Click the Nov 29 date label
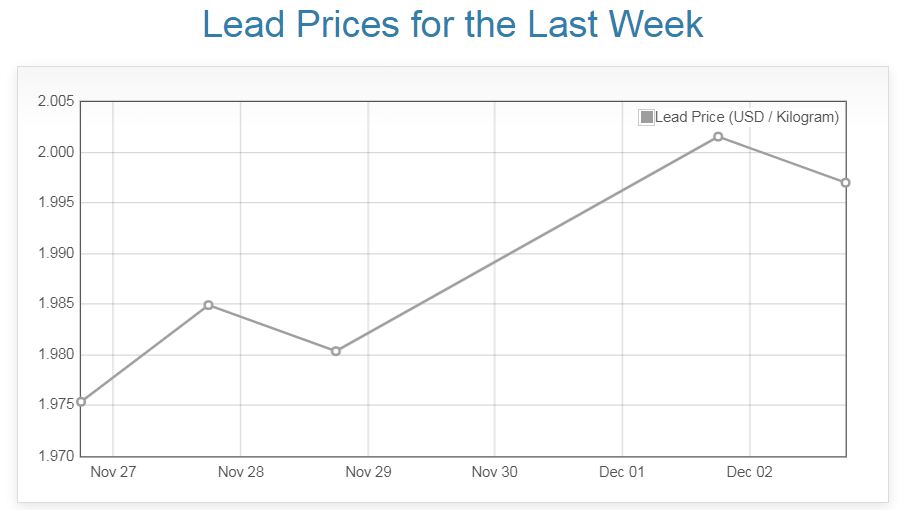 pos(368,473)
